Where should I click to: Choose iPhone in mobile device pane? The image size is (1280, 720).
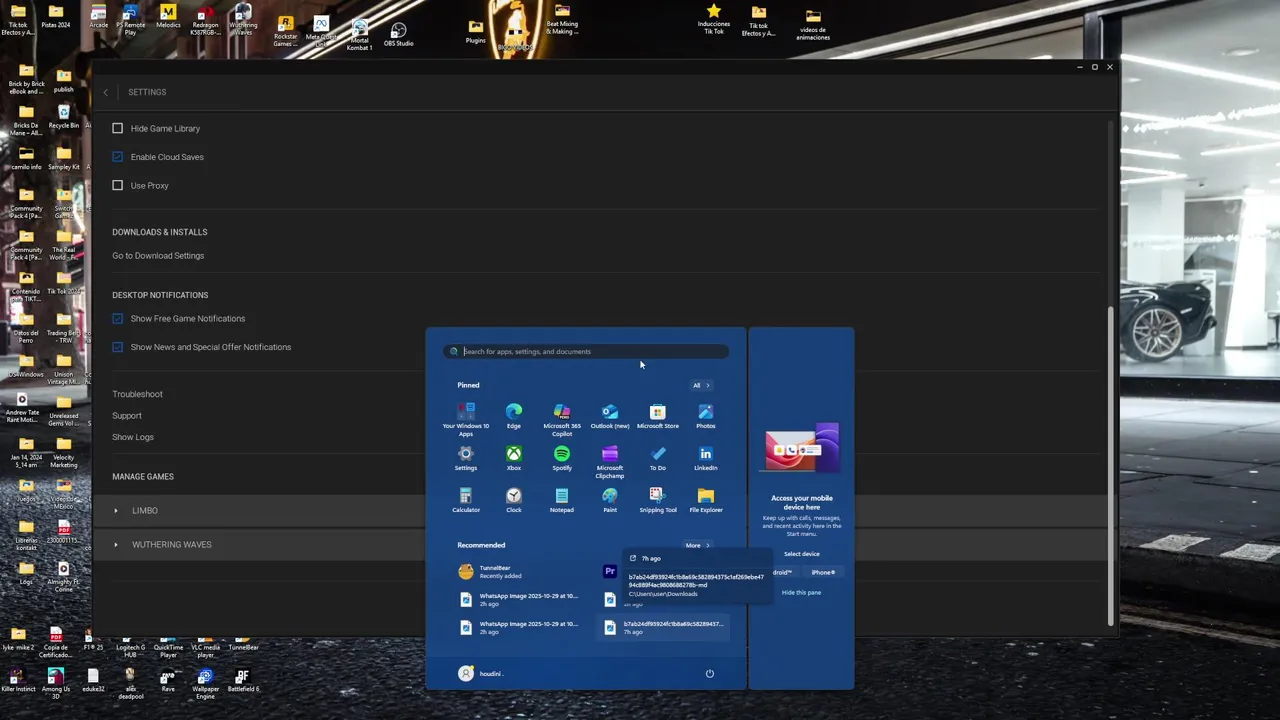pyautogui.click(x=823, y=573)
